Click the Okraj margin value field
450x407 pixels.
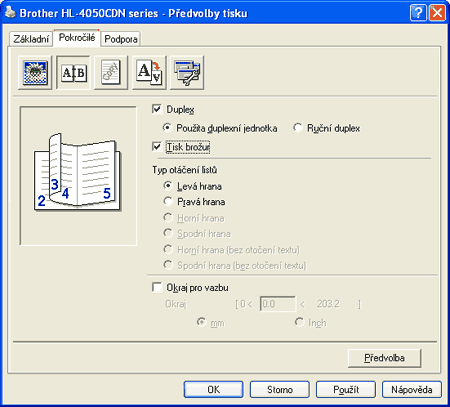(277, 304)
